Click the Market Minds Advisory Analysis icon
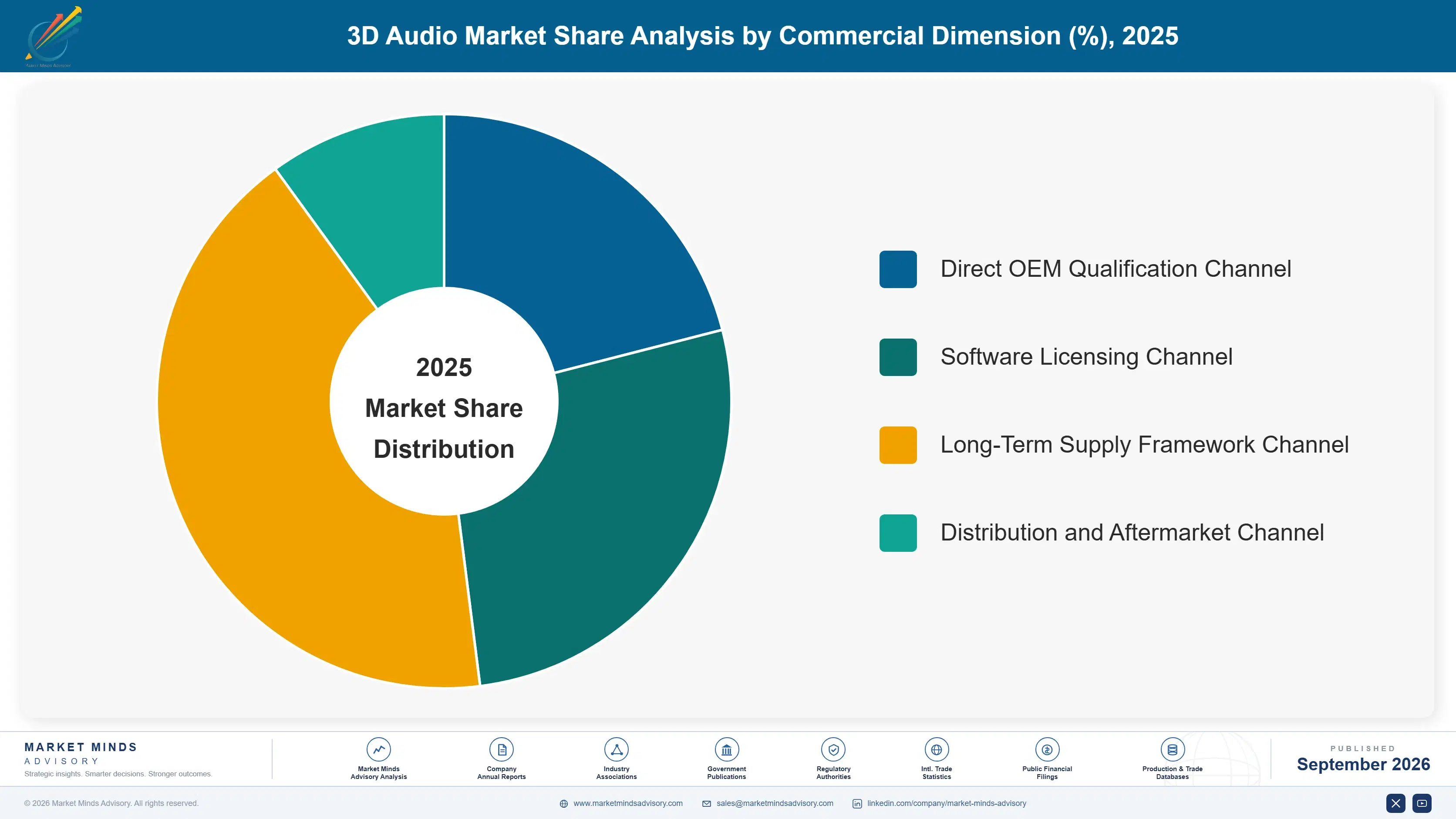Image resolution: width=1456 pixels, height=819 pixels. [378, 749]
